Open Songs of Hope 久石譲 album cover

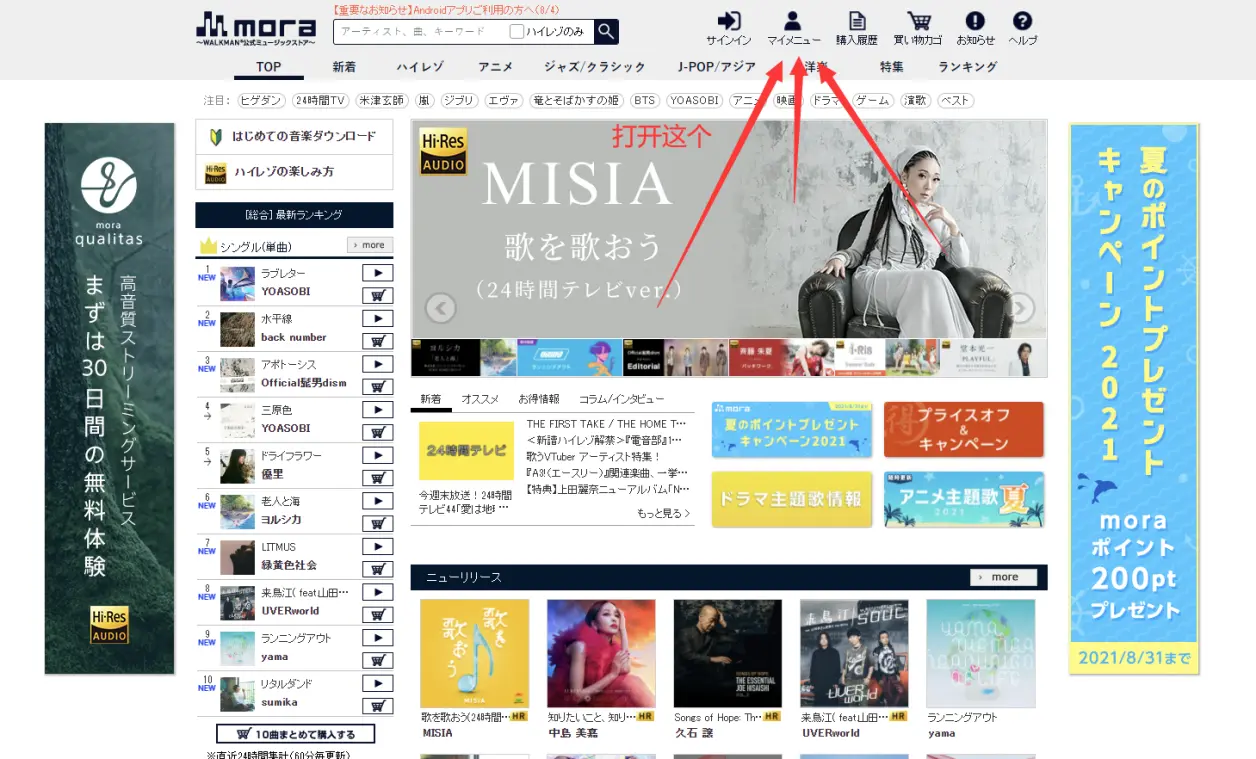(x=728, y=654)
